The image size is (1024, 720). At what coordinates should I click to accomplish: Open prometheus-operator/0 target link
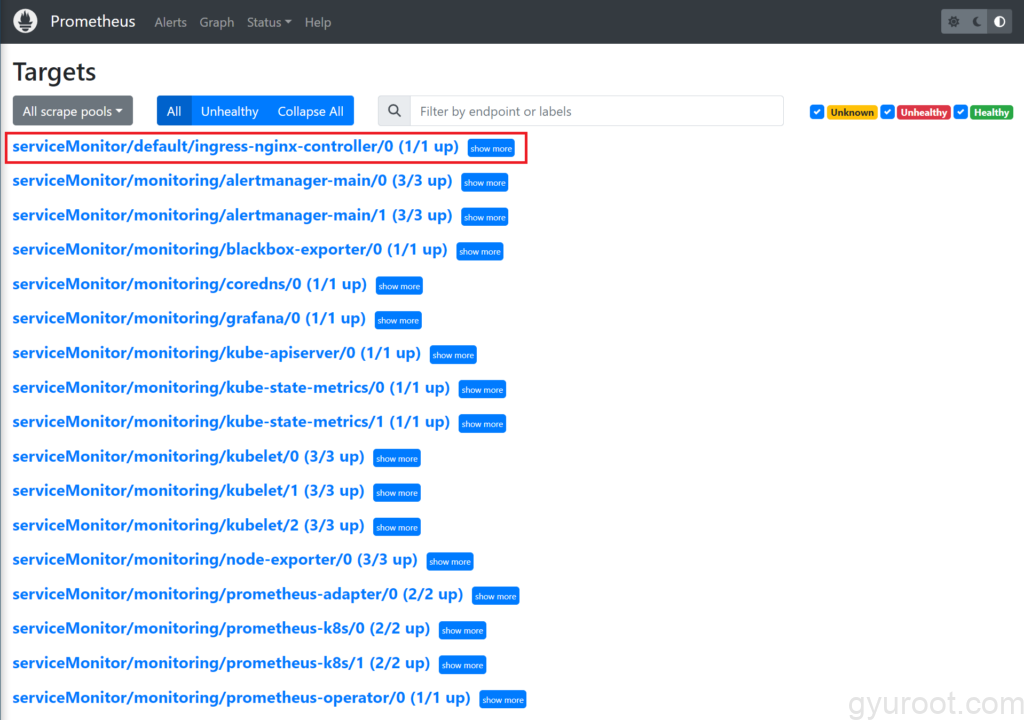(x=241, y=697)
